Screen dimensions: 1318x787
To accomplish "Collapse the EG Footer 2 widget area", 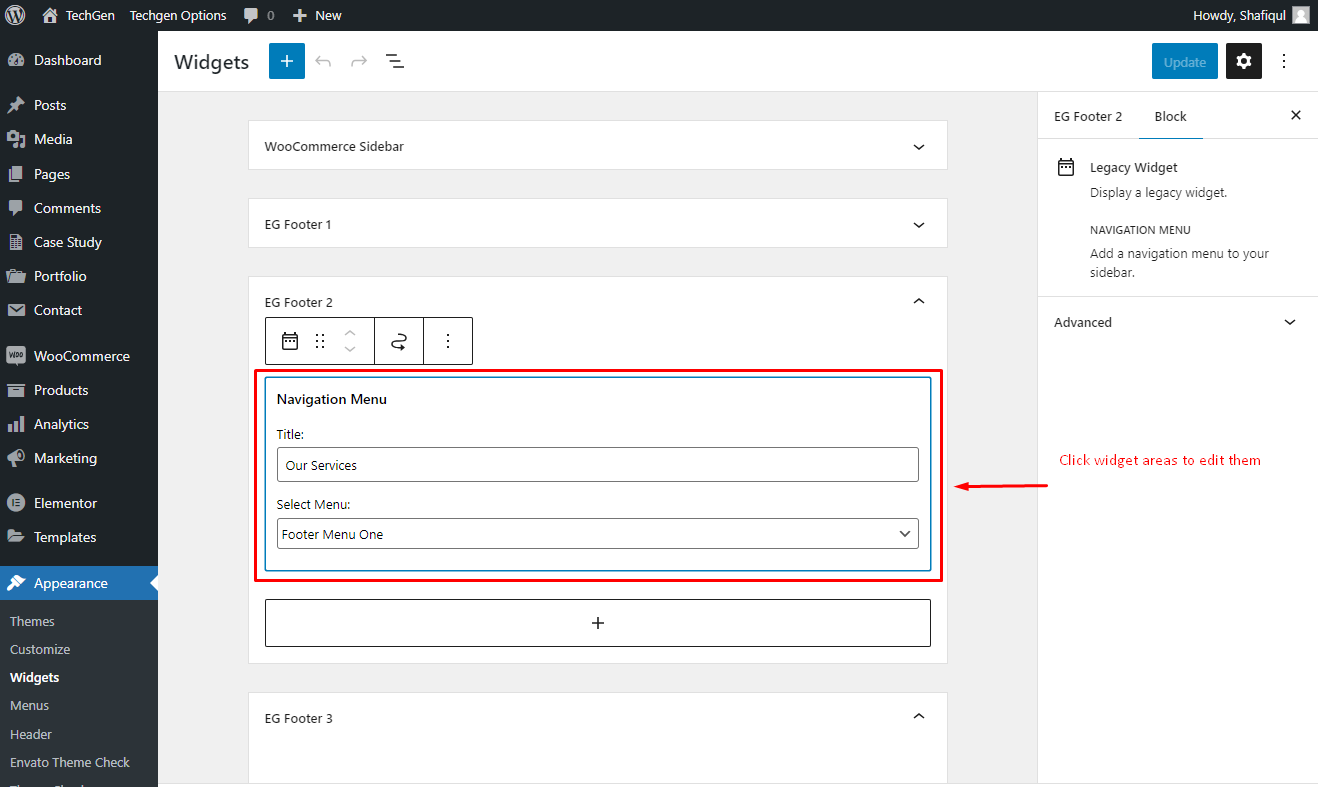I will (x=919, y=301).
